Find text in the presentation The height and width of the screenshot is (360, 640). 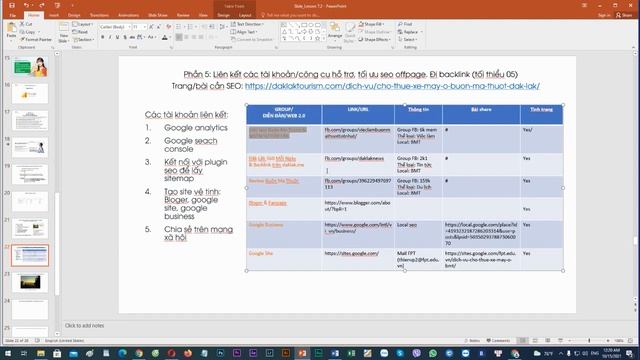(x=405, y=24)
